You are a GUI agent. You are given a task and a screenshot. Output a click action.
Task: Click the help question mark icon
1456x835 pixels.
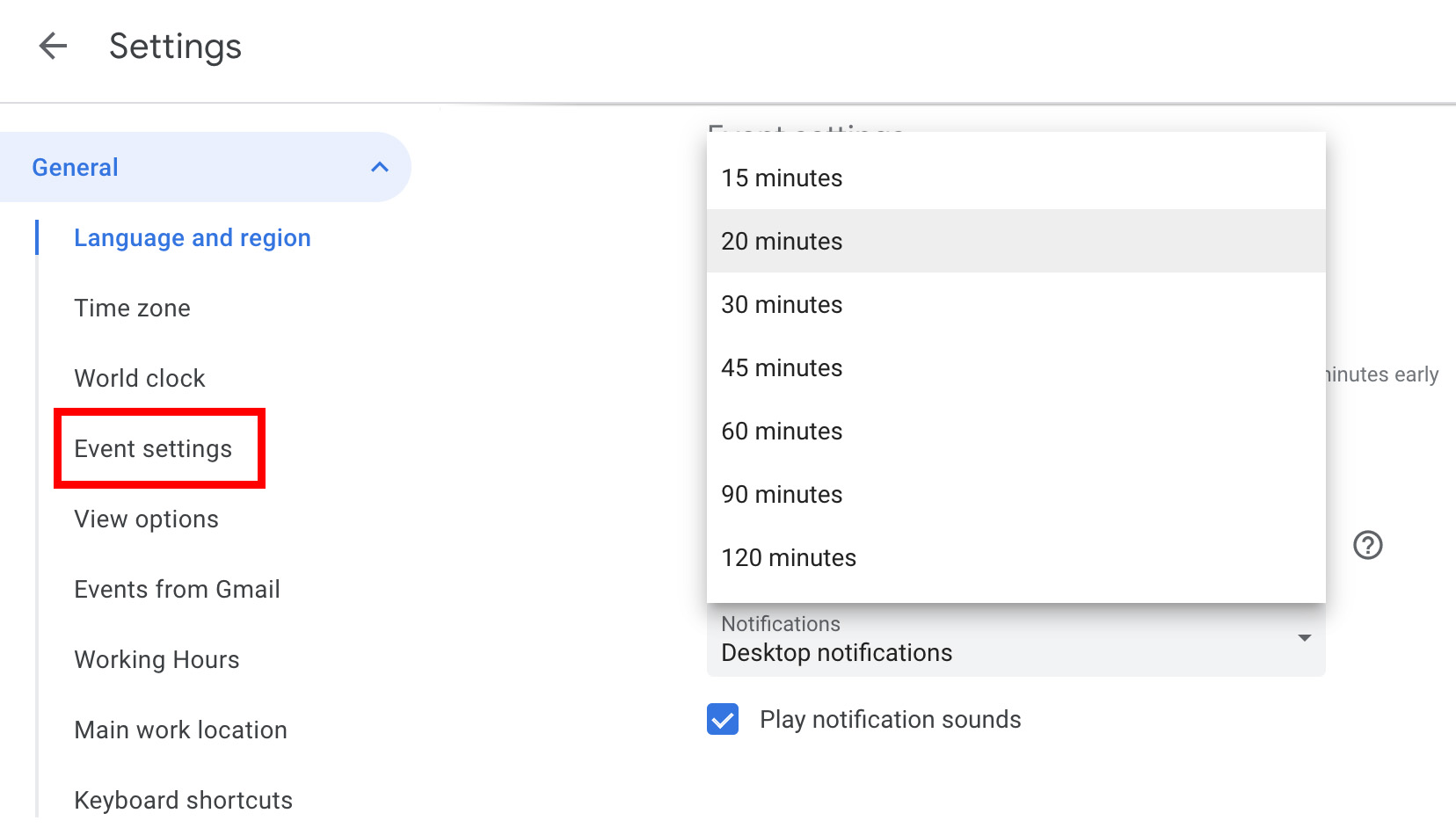[1367, 545]
